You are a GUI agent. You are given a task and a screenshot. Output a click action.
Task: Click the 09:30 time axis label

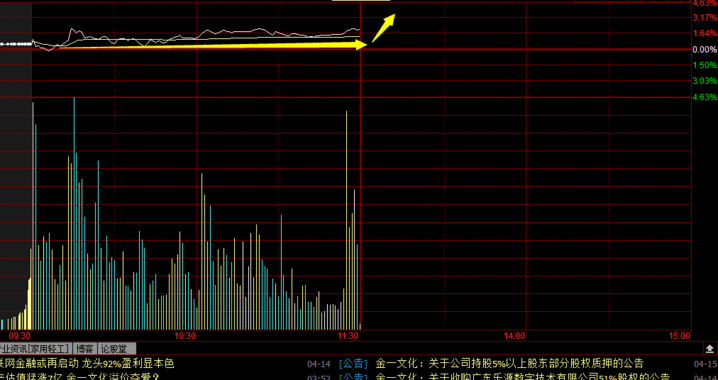(20, 336)
